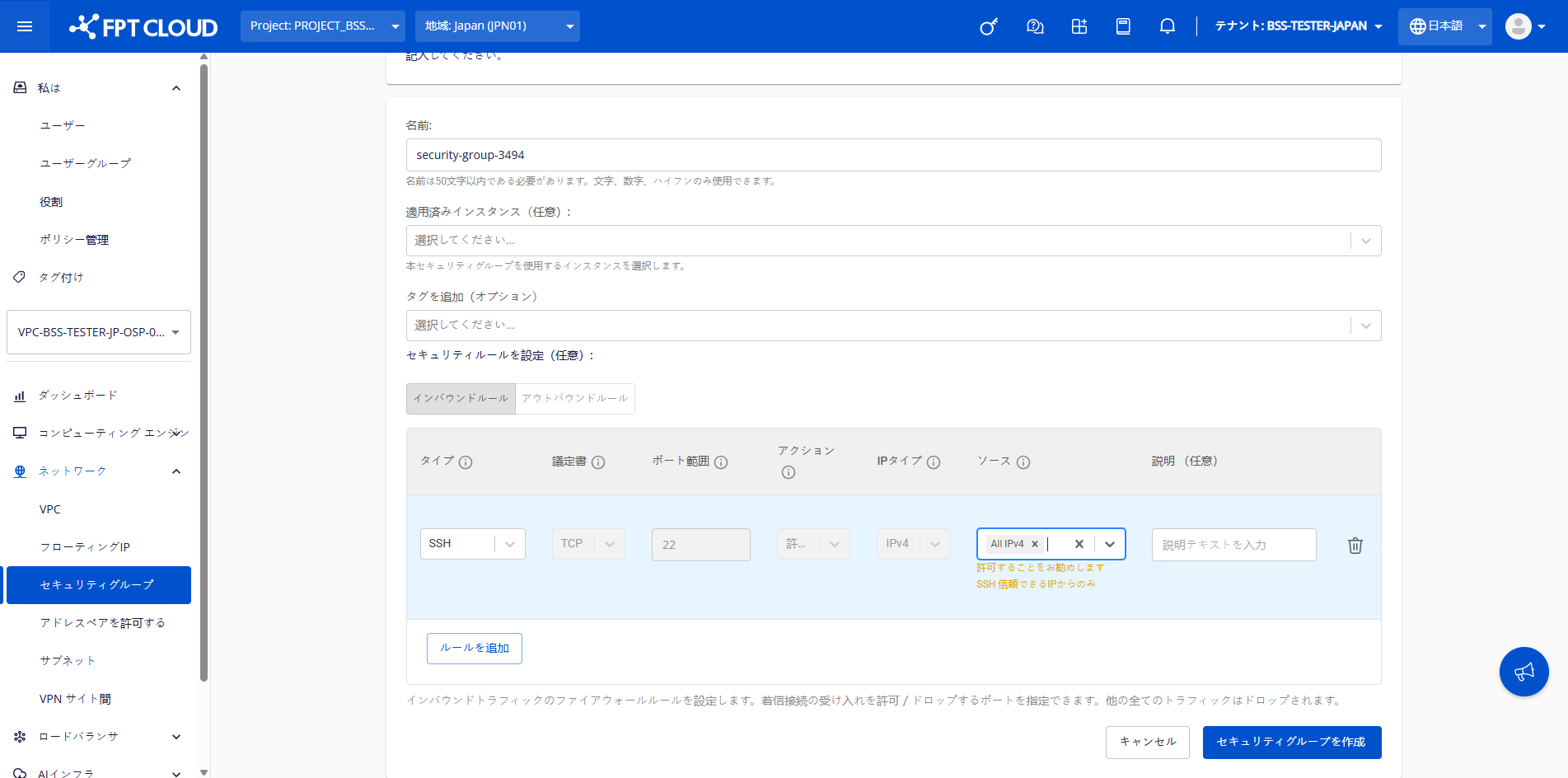Click the sidebar vertical scrollbar
This screenshot has width=1568, height=778.
coord(204,371)
